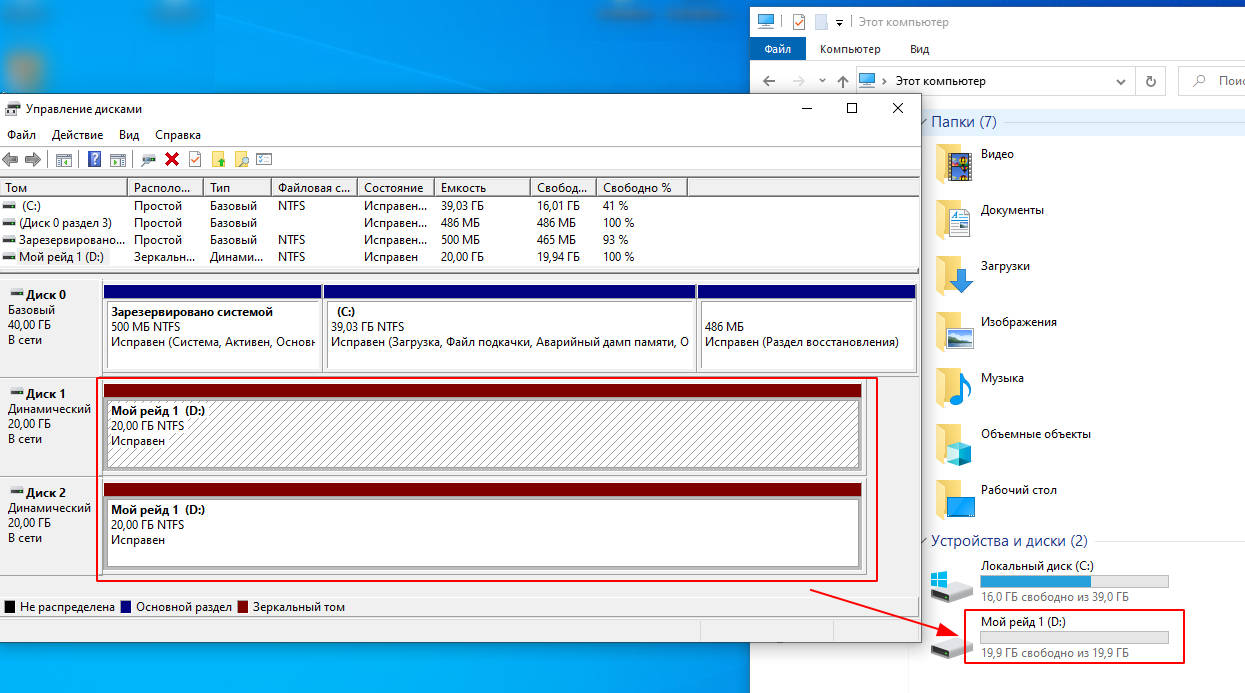Screen dimensions: 1245x693
Task: Collapse the Папки (7) section
Action: point(922,122)
